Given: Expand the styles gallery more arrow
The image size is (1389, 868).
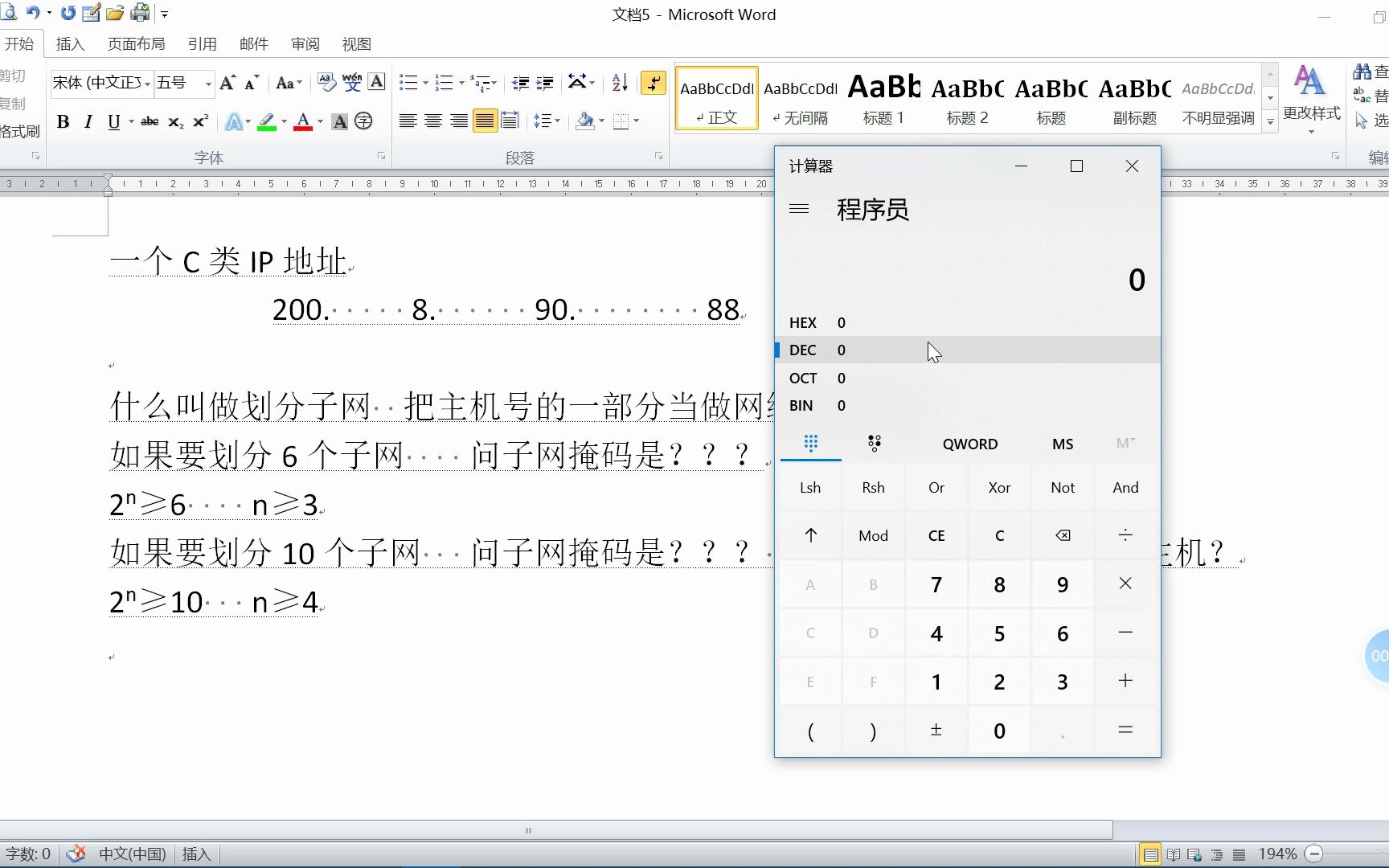Looking at the screenshot, I should (x=1271, y=122).
